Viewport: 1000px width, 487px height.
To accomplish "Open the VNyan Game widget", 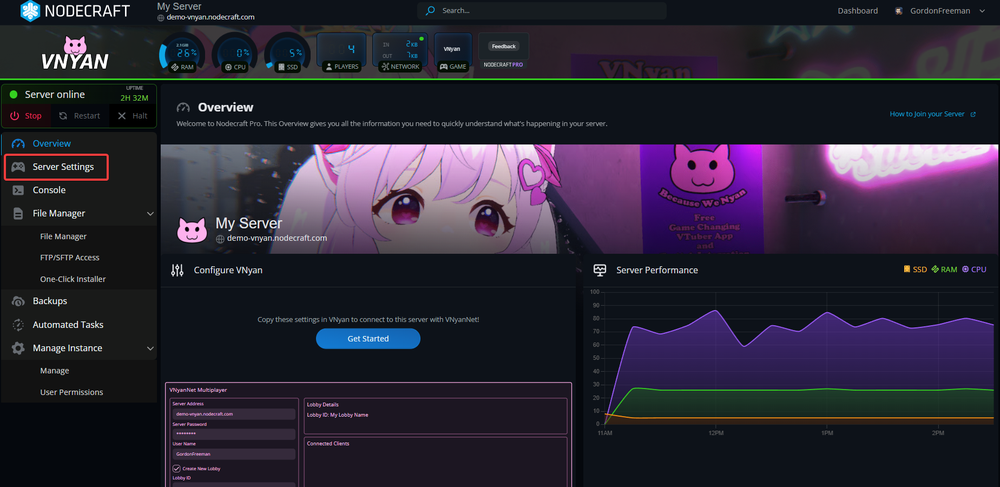I will click(453, 52).
